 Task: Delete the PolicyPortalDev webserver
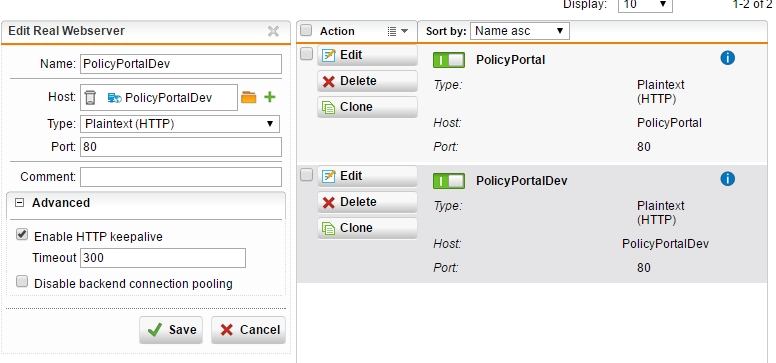(367, 202)
